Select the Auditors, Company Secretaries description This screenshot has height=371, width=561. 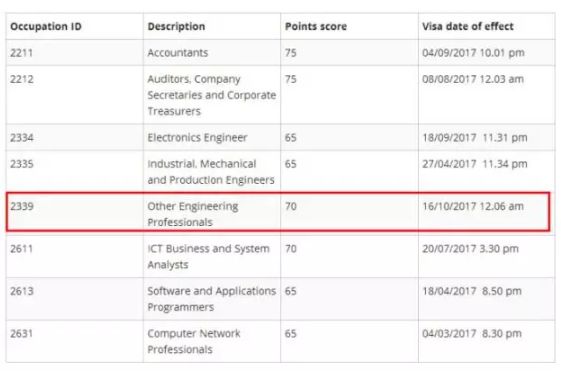point(211,95)
